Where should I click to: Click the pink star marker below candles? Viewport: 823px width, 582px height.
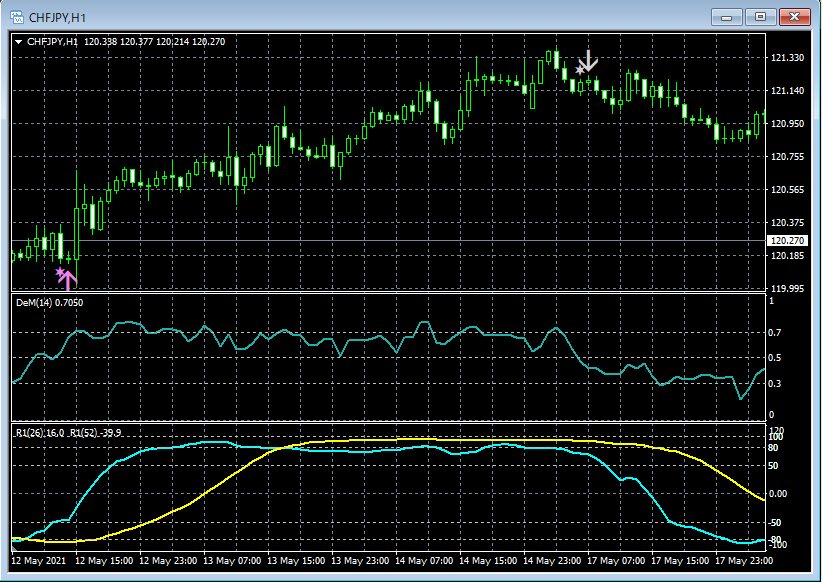[60, 272]
